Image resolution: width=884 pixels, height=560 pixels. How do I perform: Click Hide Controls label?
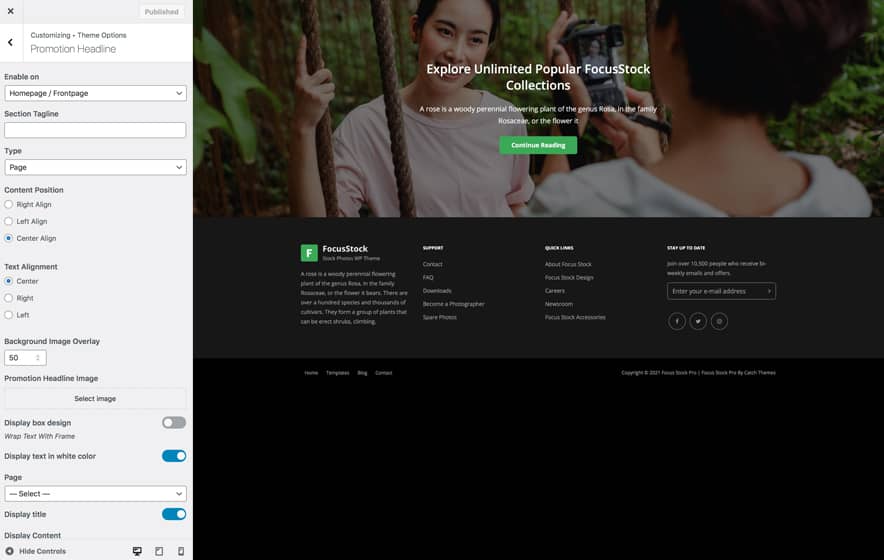[x=42, y=551]
